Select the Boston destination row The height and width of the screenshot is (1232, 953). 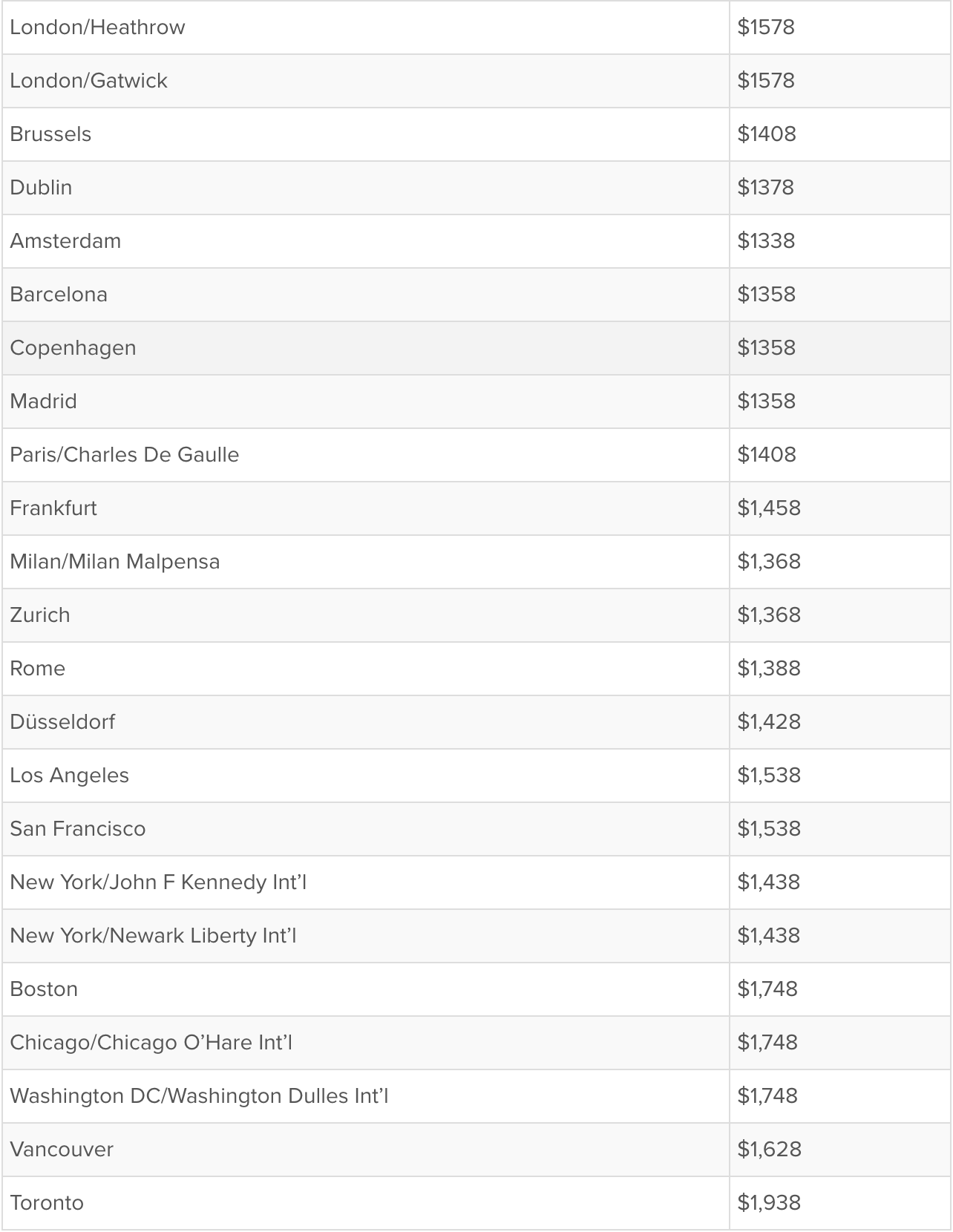44,989
